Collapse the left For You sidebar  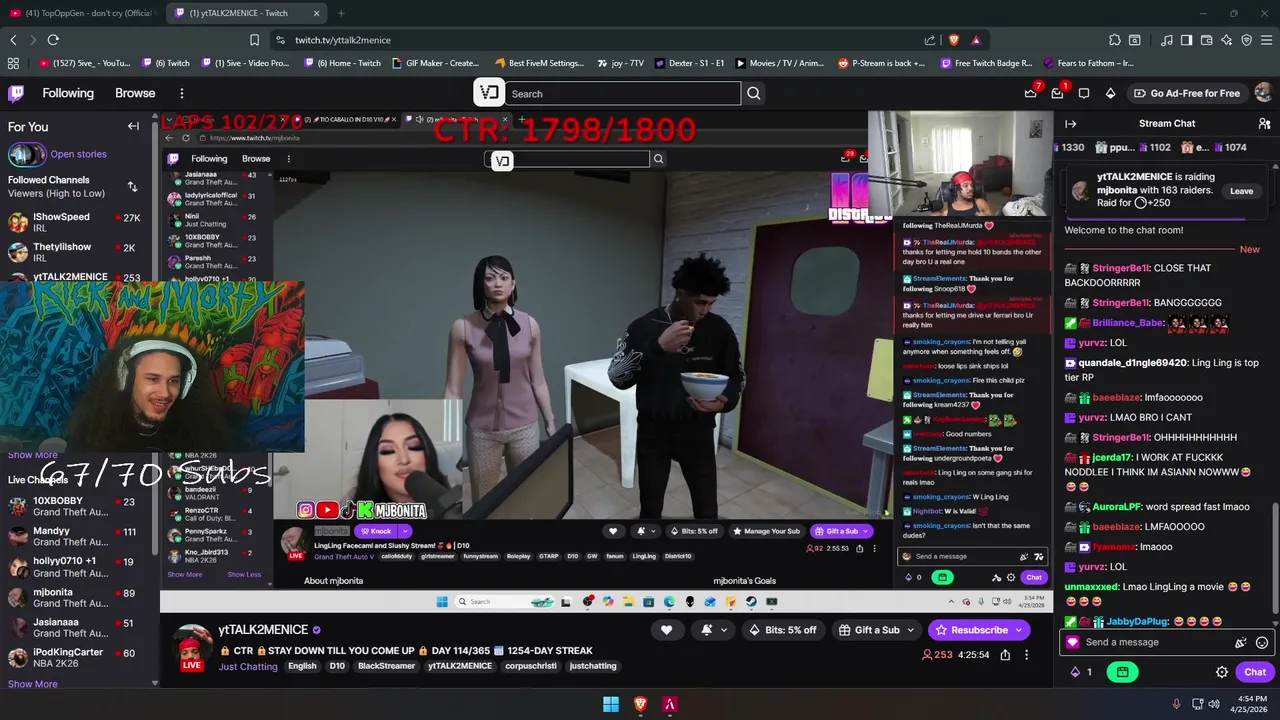point(133,127)
